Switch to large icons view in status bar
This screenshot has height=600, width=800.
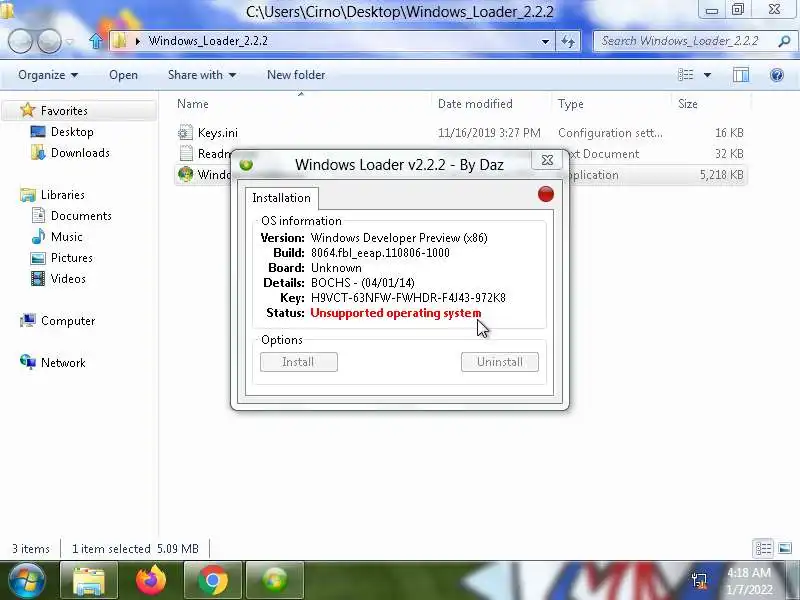click(x=785, y=548)
